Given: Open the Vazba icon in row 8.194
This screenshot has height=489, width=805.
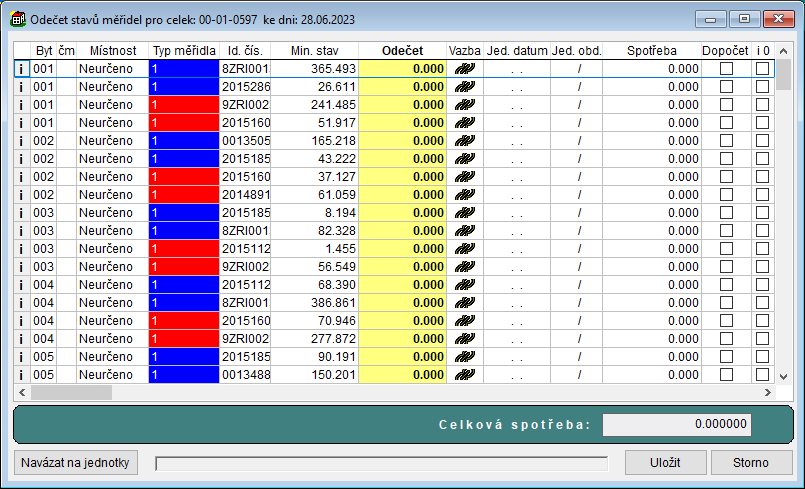Looking at the screenshot, I should [464, 213].
